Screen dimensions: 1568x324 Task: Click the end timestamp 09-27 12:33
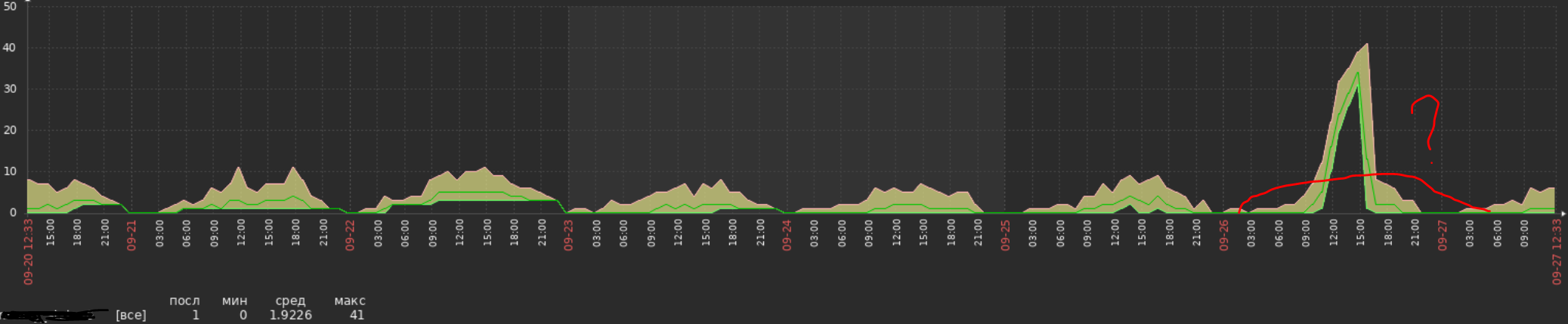[x=1557, y=251]
